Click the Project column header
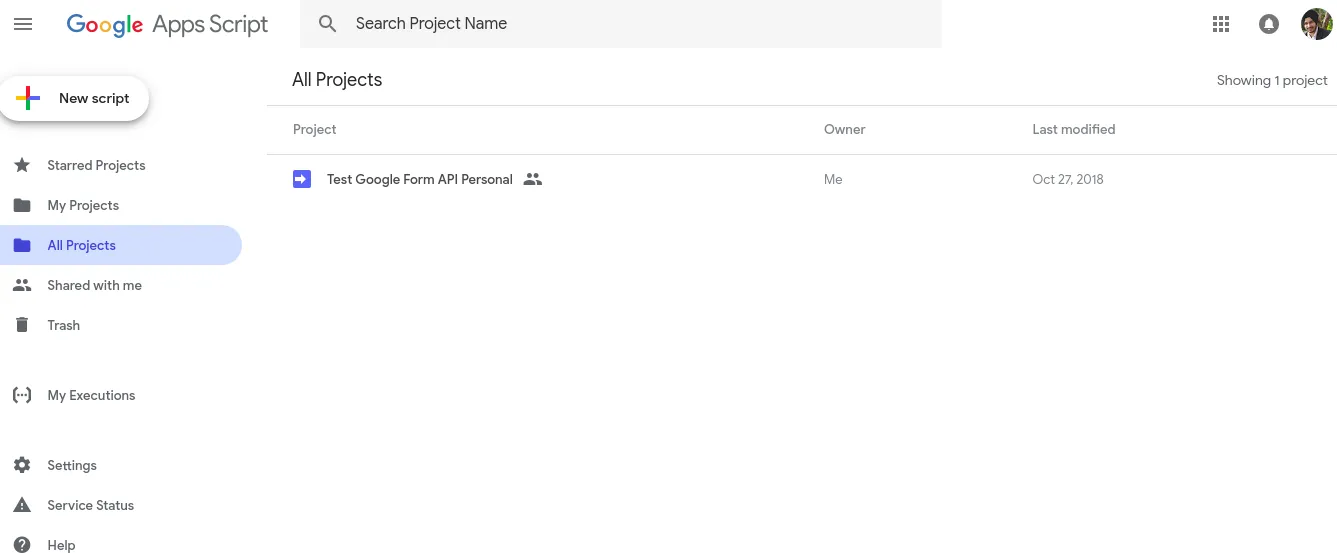 tap(314, 129)
